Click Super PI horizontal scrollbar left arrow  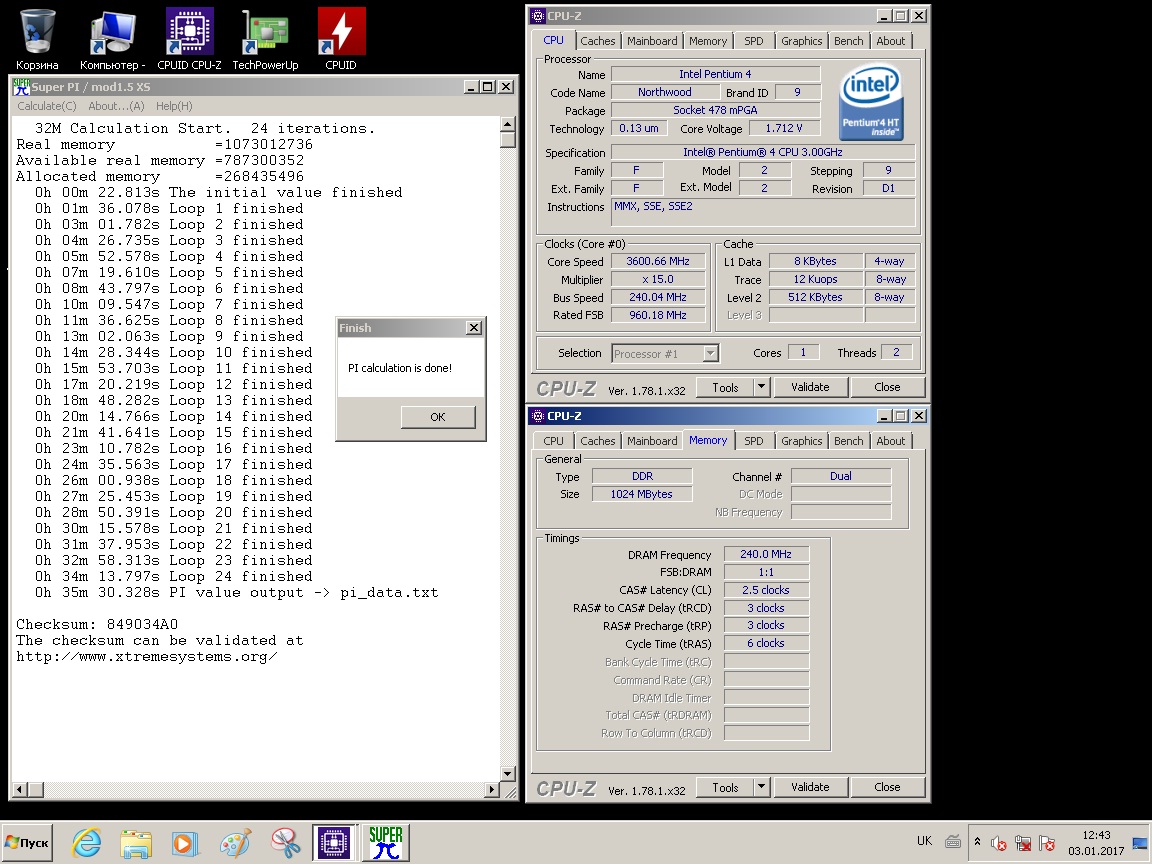pyautogui.click(x=20, y=790)
